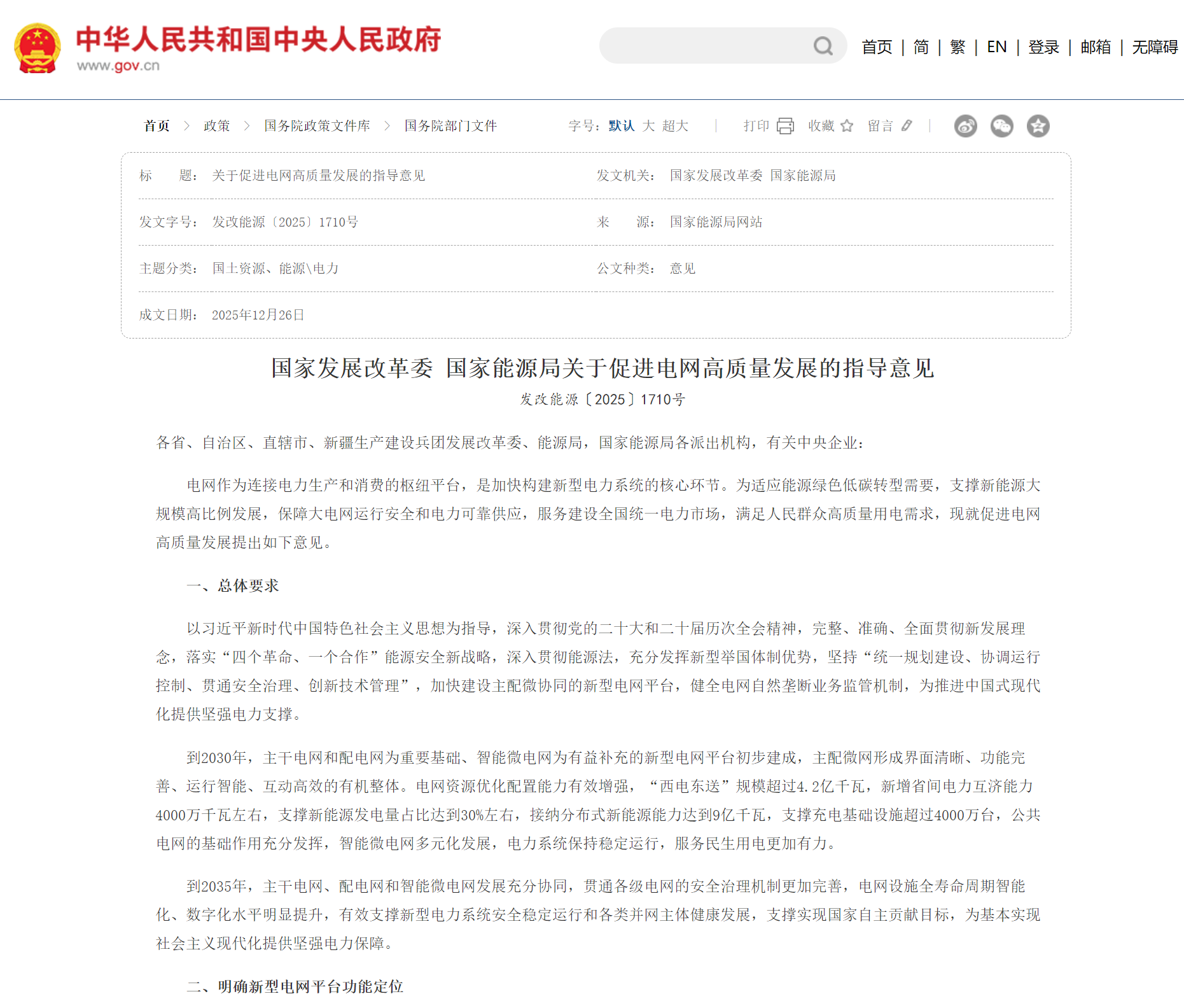Image resolution: width=1184 pixels, height=1008 pixels.
Task: Open 国务院部门文件 breadcrumb
Action: [450, 126]
